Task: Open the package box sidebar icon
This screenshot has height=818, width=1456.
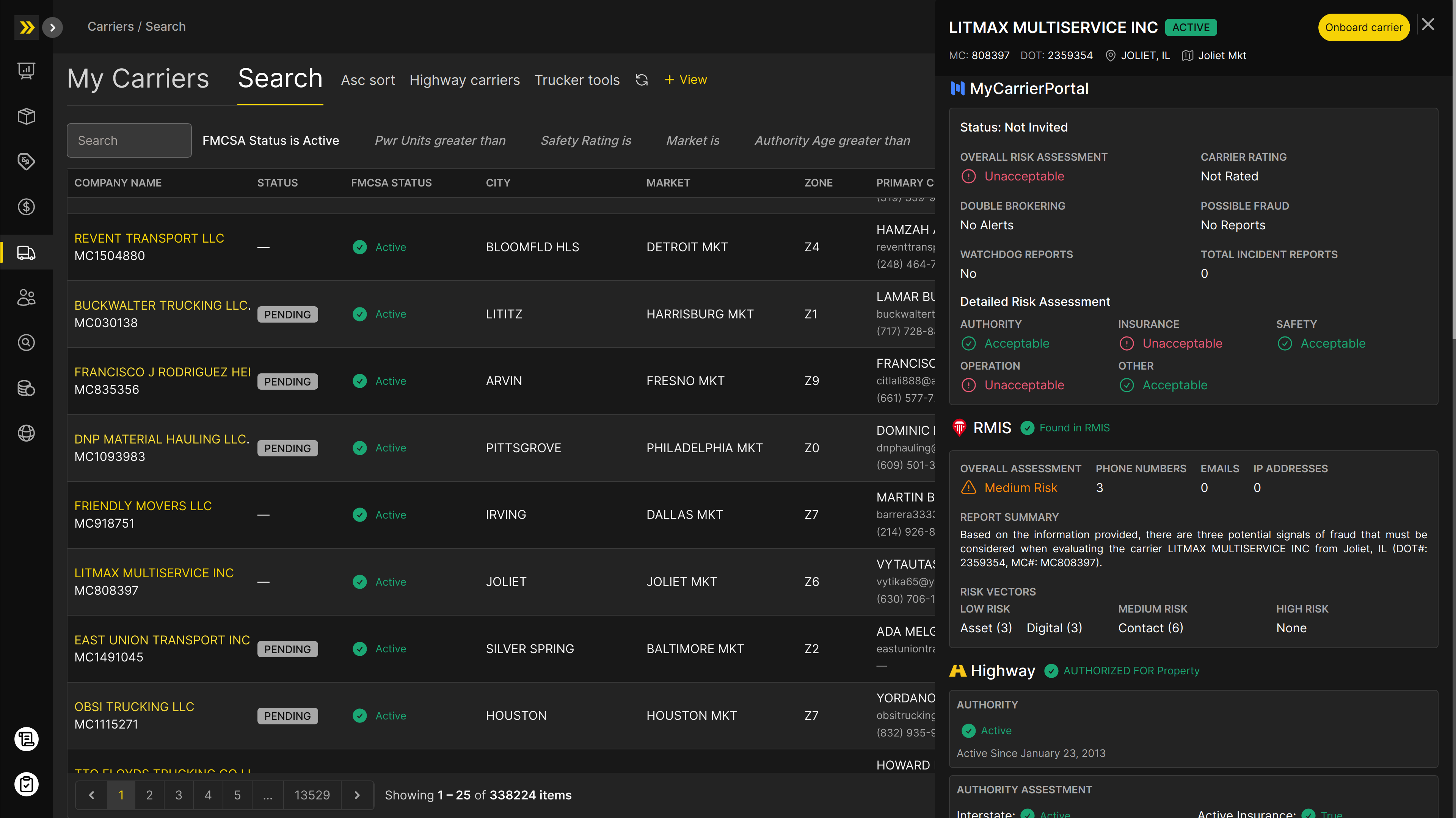Action: [26, 116]
